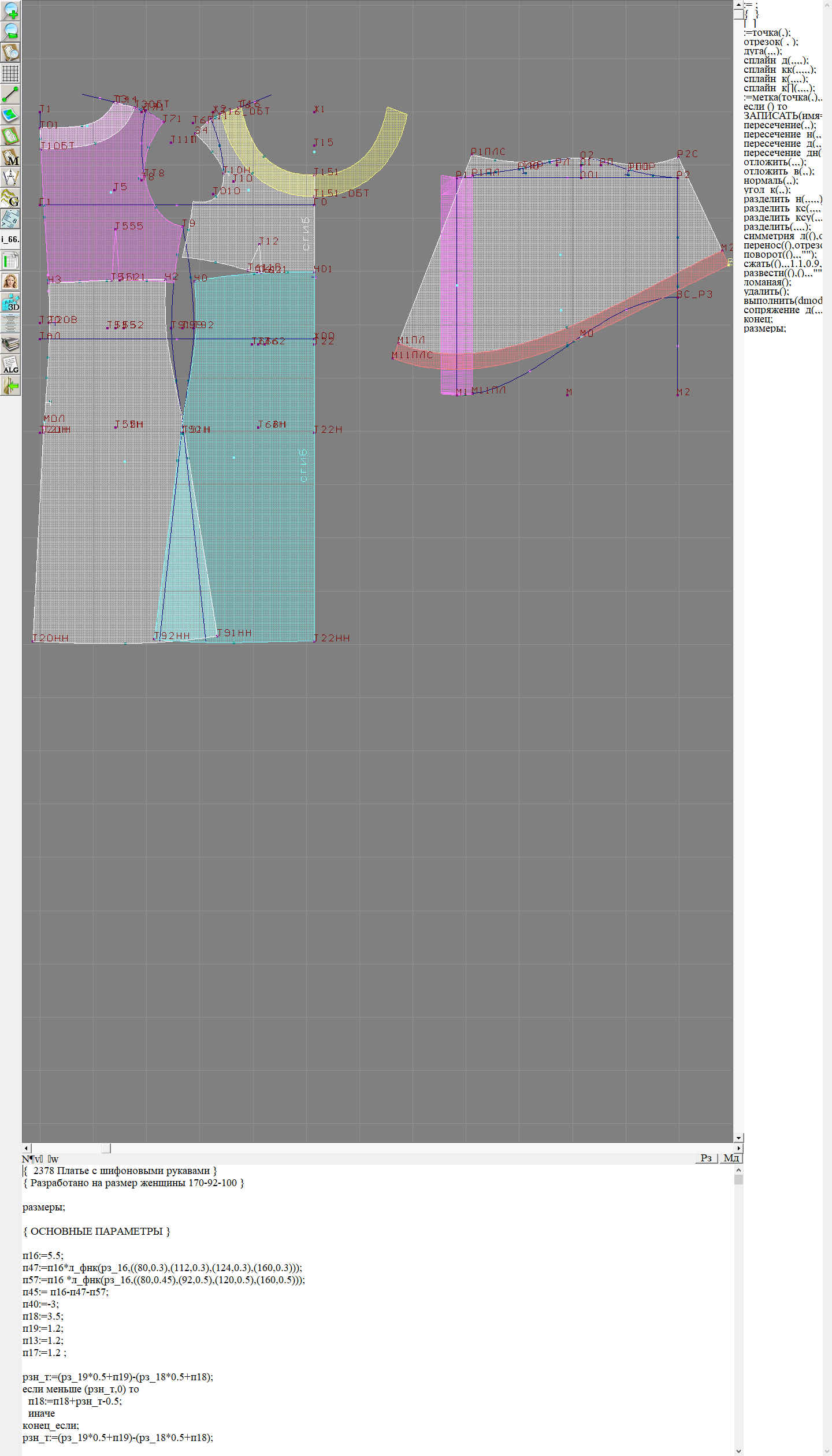Click the i_66. toolbar button
The image size is (832, 1456).
(10, 239)
